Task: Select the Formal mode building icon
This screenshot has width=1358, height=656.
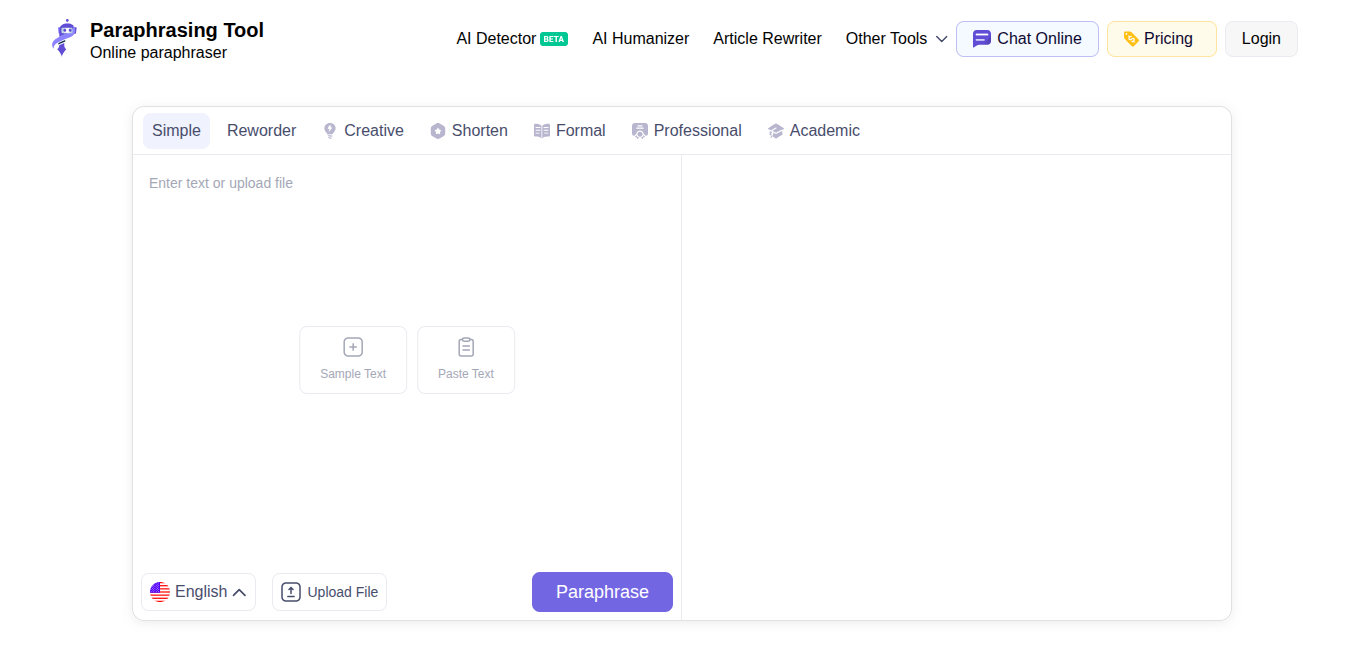Action: [541, 130]
